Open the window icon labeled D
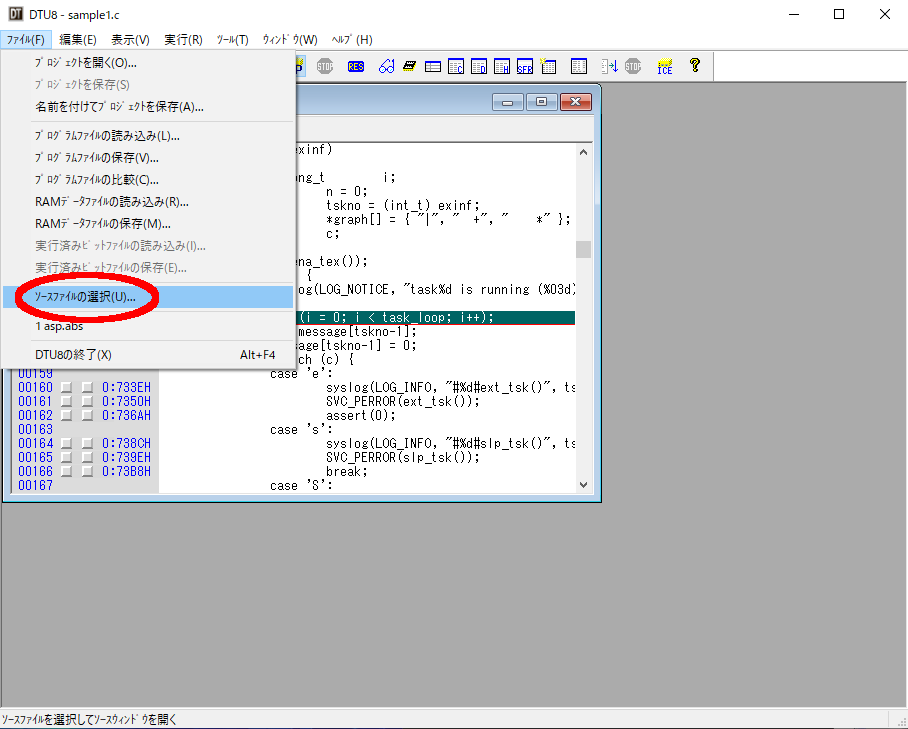Viewport: 908px width, 729px height. [479, 66]
